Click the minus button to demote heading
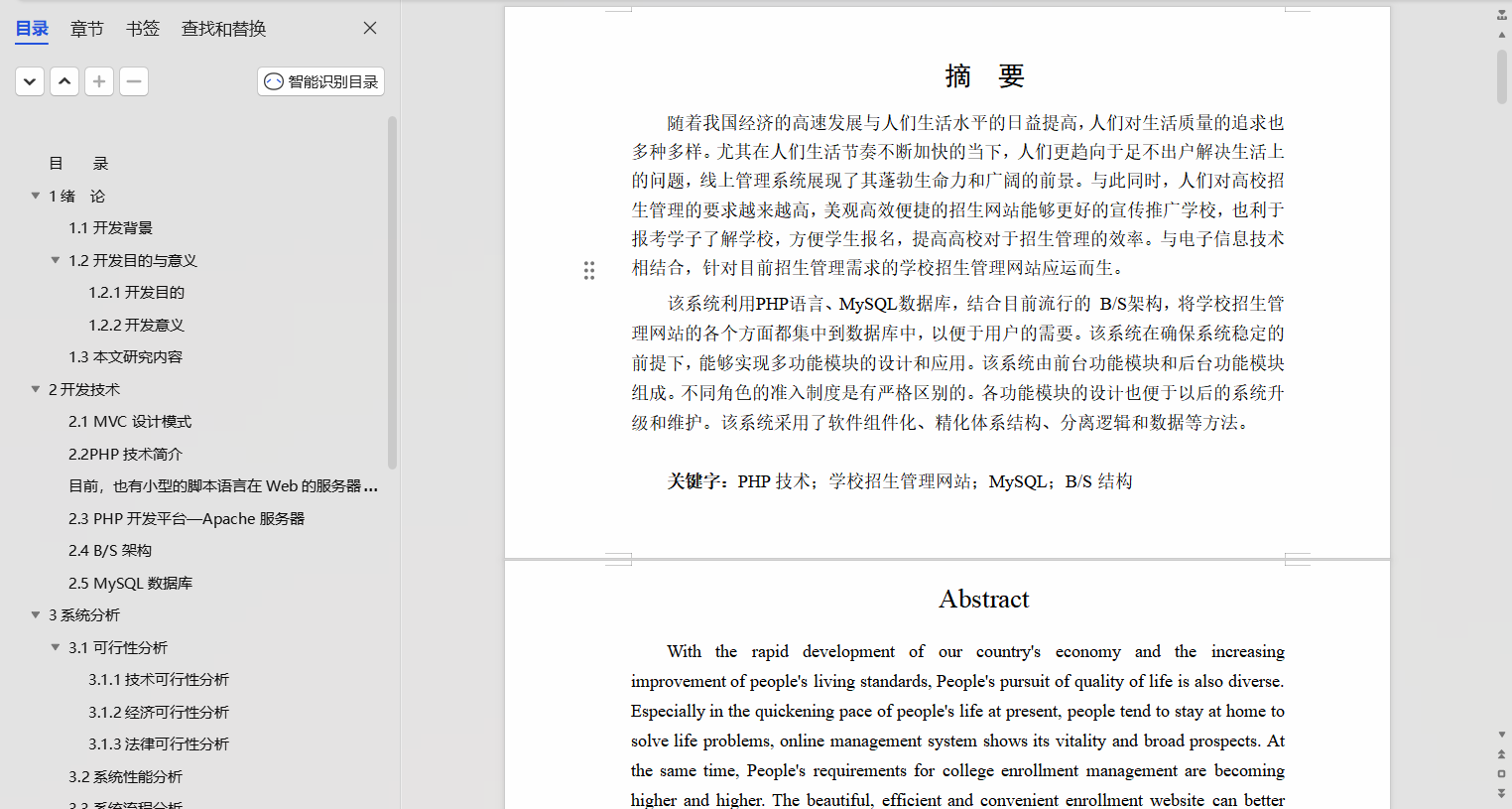1512x809 pixels. [134, 81]
